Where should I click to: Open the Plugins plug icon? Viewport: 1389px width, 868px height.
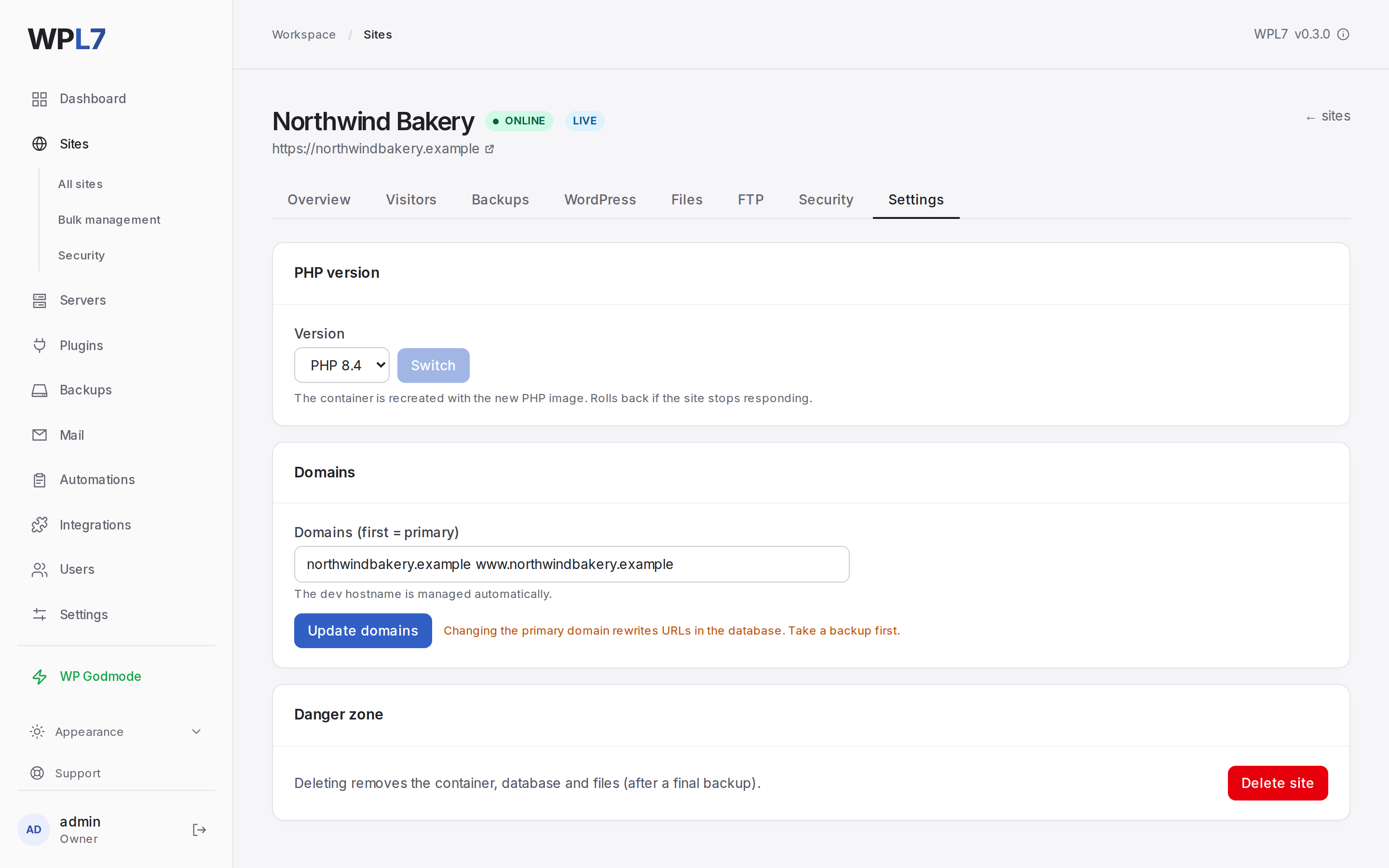click(x=39, y=346)
